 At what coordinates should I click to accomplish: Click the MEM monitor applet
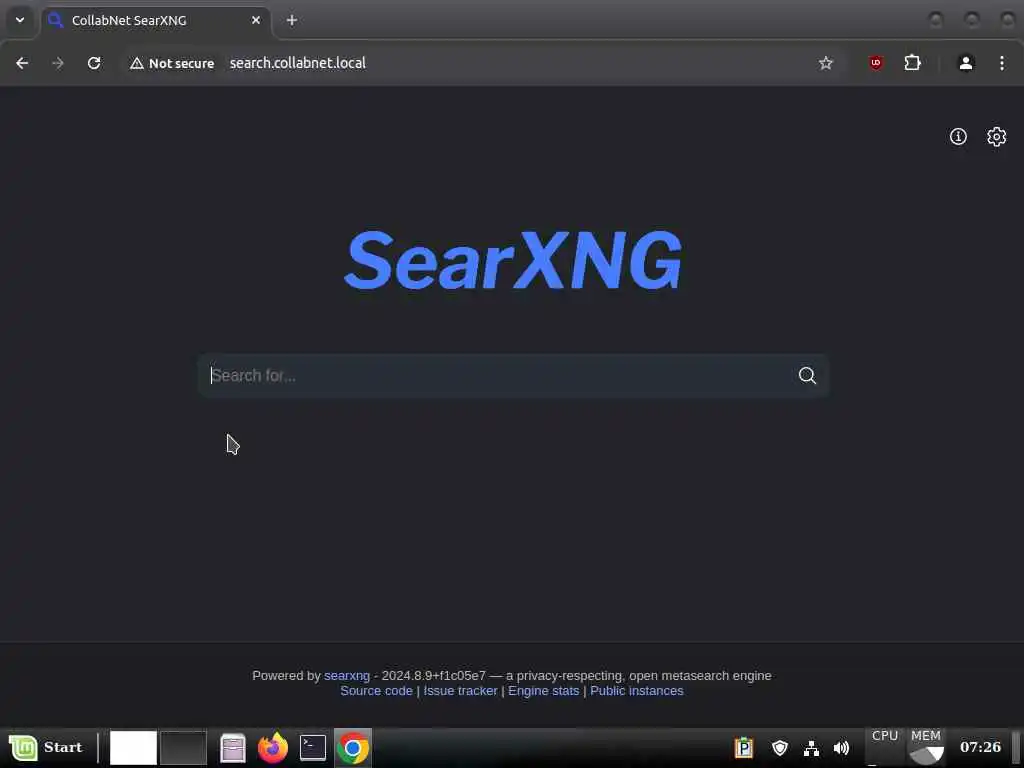[x=926, y=747]
